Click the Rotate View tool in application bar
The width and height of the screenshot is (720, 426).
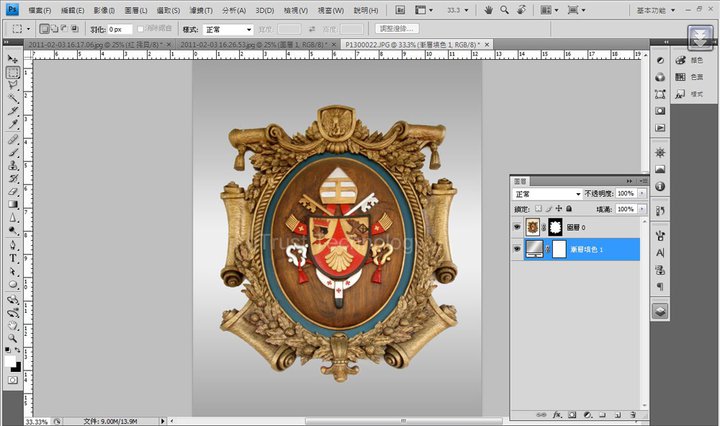521,10
